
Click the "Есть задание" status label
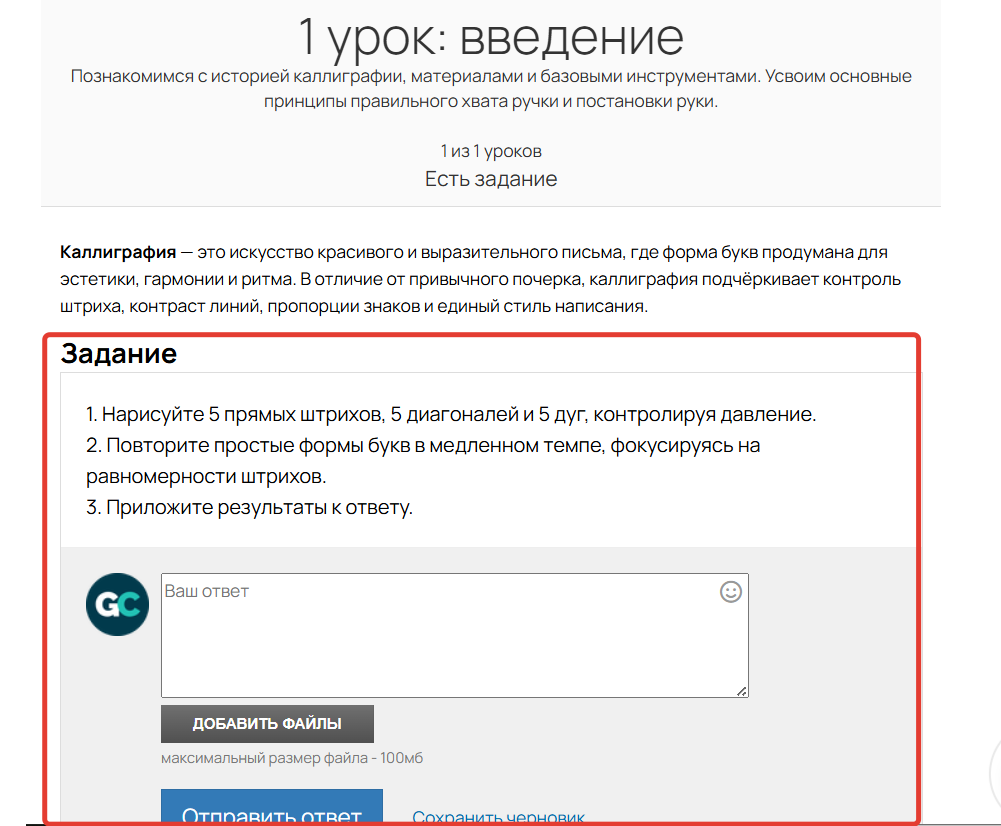click(x=490, y=179)
